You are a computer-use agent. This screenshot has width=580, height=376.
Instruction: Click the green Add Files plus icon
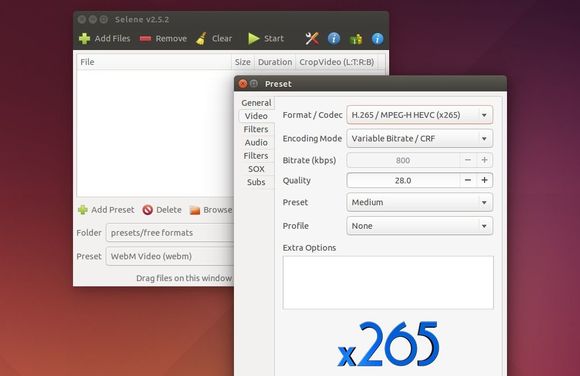[84, 38]
